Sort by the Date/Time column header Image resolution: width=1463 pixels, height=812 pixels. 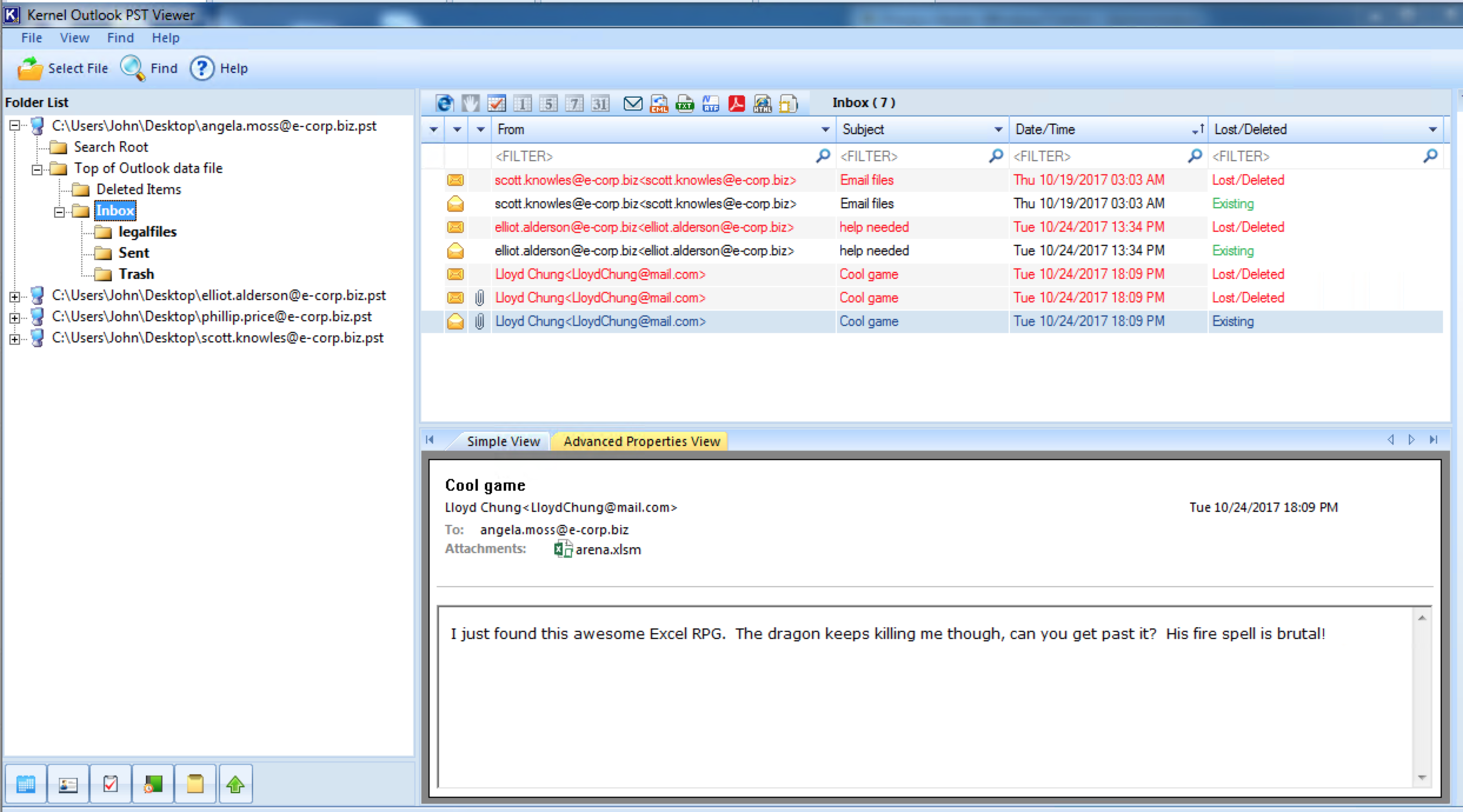[x=1108, y=129]
